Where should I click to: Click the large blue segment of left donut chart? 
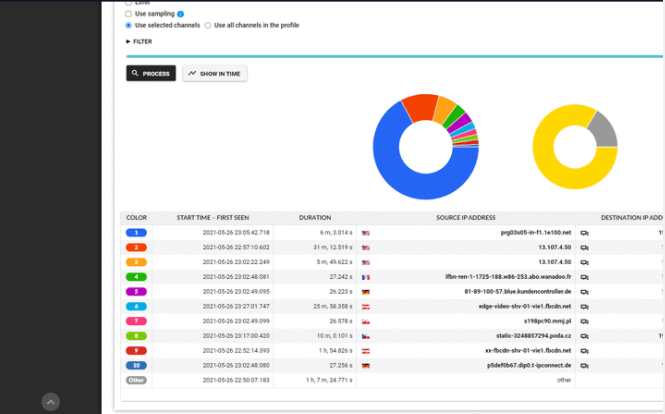click(407, 180)
